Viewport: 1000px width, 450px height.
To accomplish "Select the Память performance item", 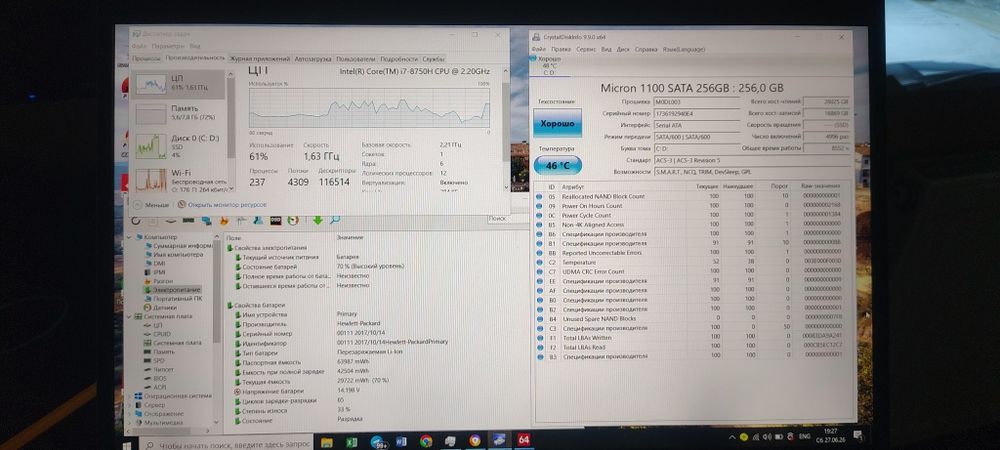I will coord(179,113).
